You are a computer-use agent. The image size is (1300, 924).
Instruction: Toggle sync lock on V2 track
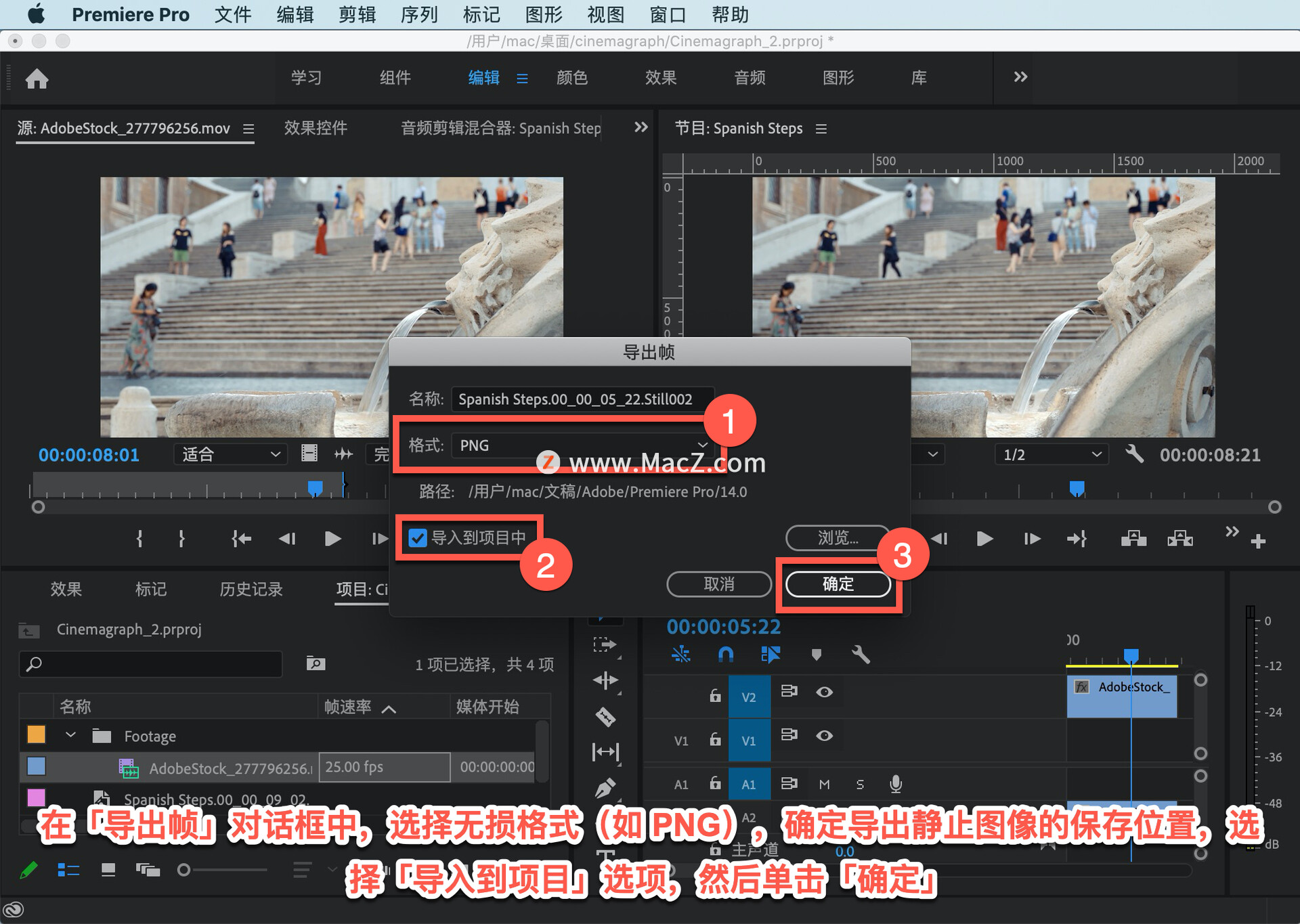point(789,691)
